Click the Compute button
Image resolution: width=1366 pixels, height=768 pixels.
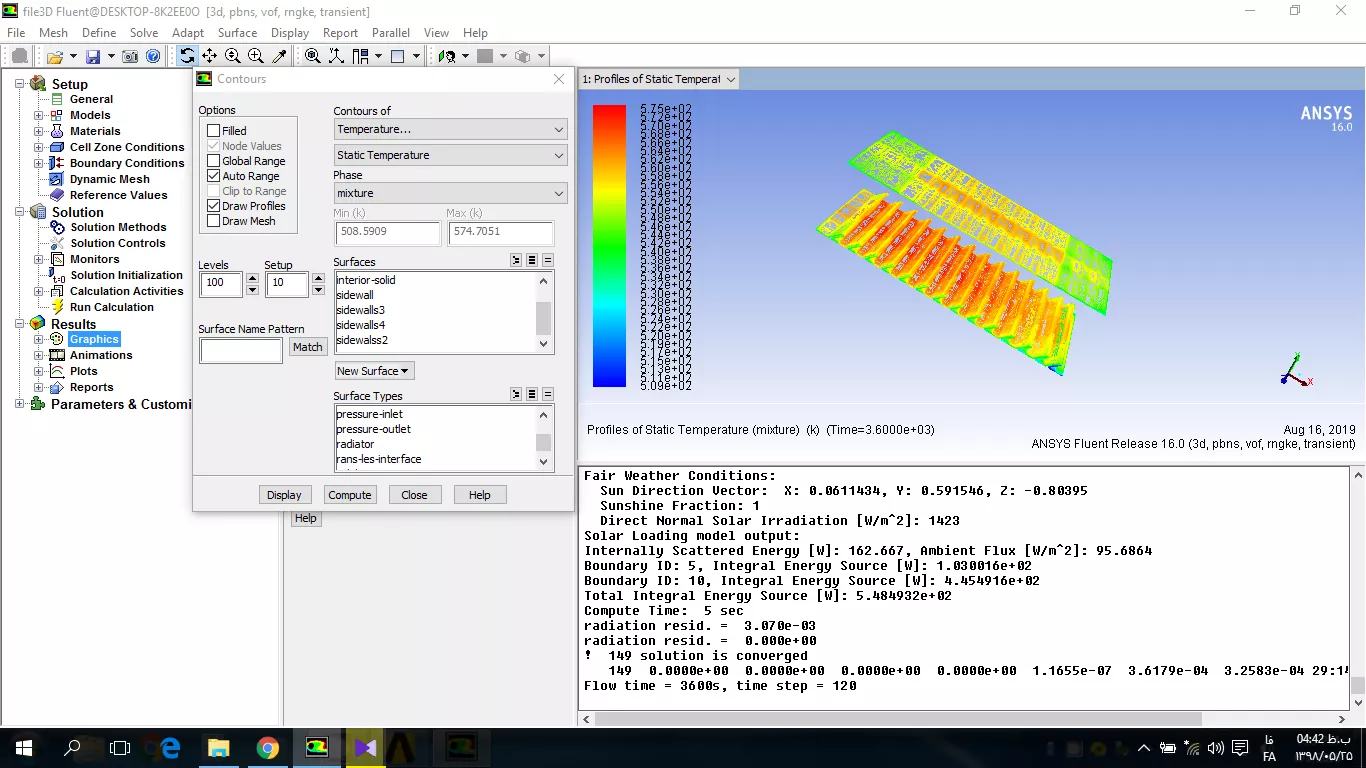point(350,495)
